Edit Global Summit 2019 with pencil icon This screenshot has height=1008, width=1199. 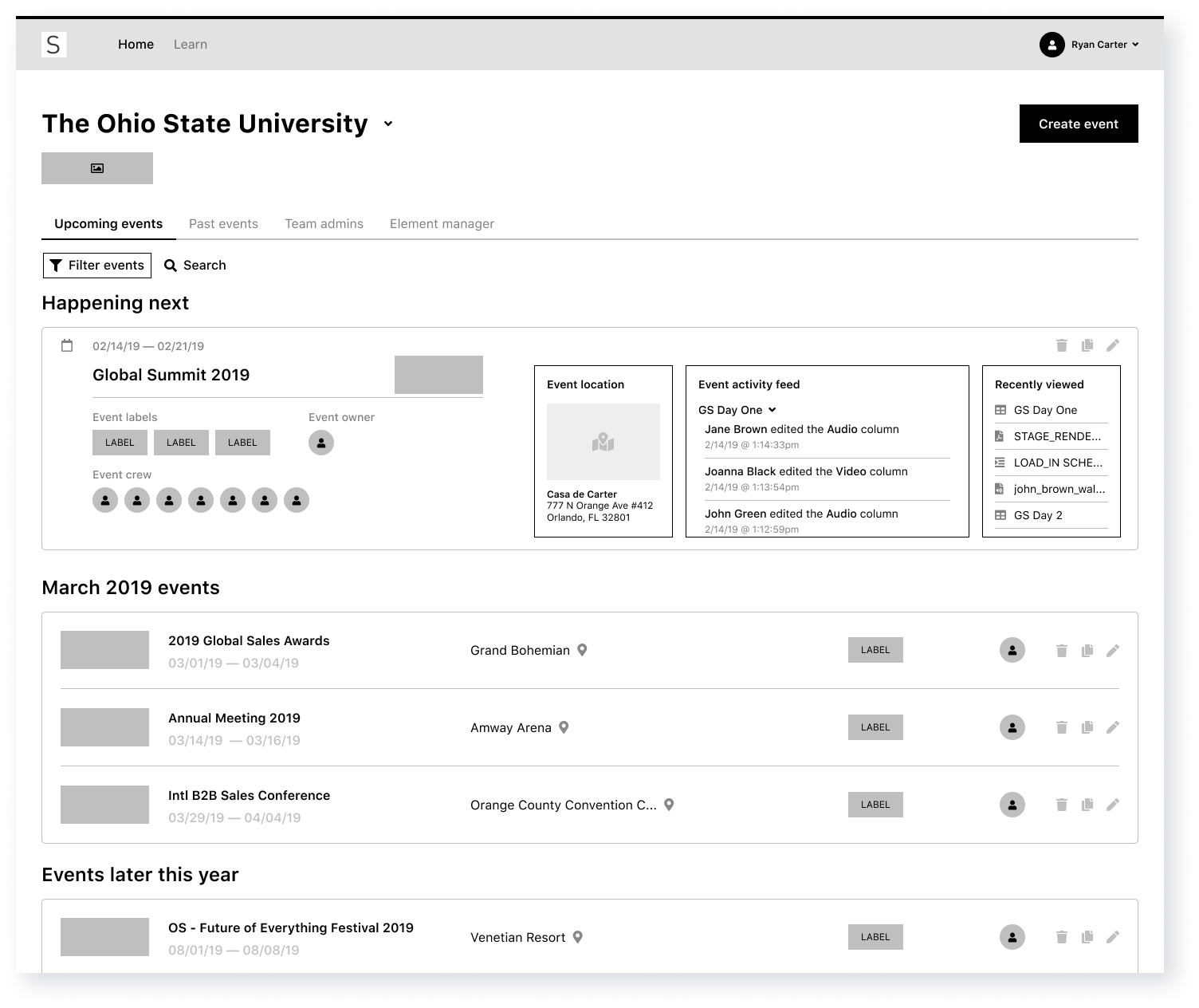(1113, 345)
